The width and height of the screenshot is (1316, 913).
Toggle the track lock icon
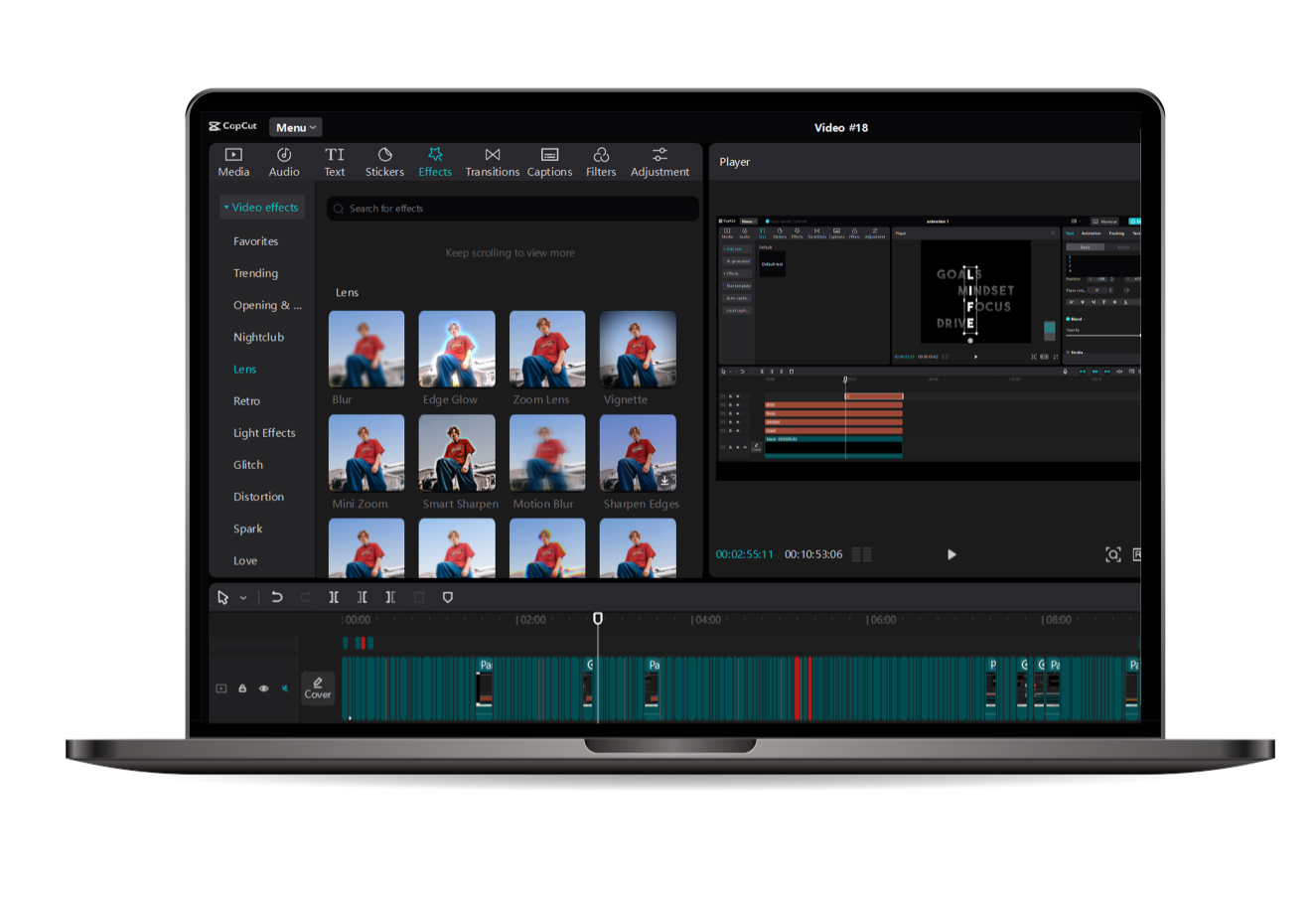(242, 688)
